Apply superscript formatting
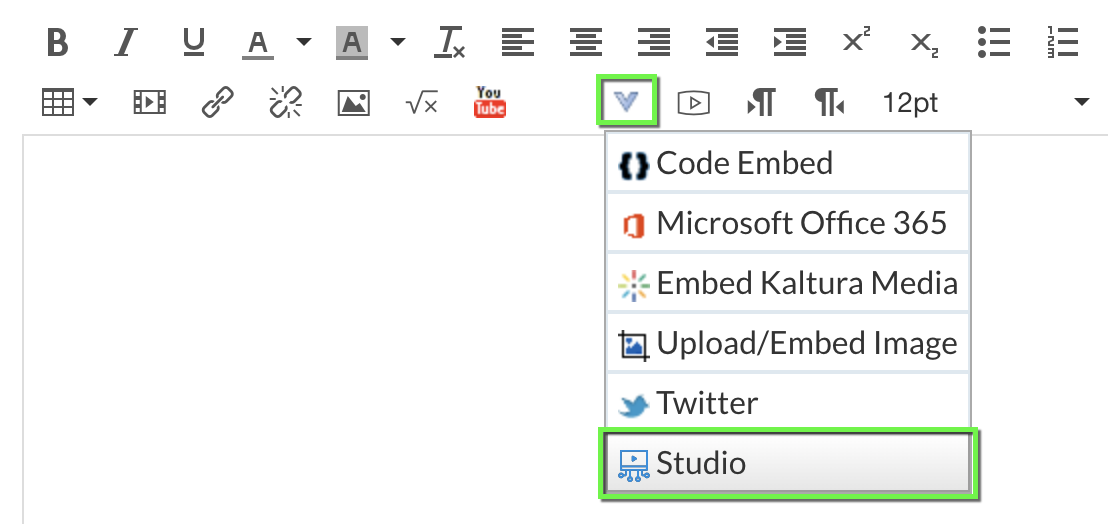Viewport: 1108px width, 524px height. pos(857,41)
